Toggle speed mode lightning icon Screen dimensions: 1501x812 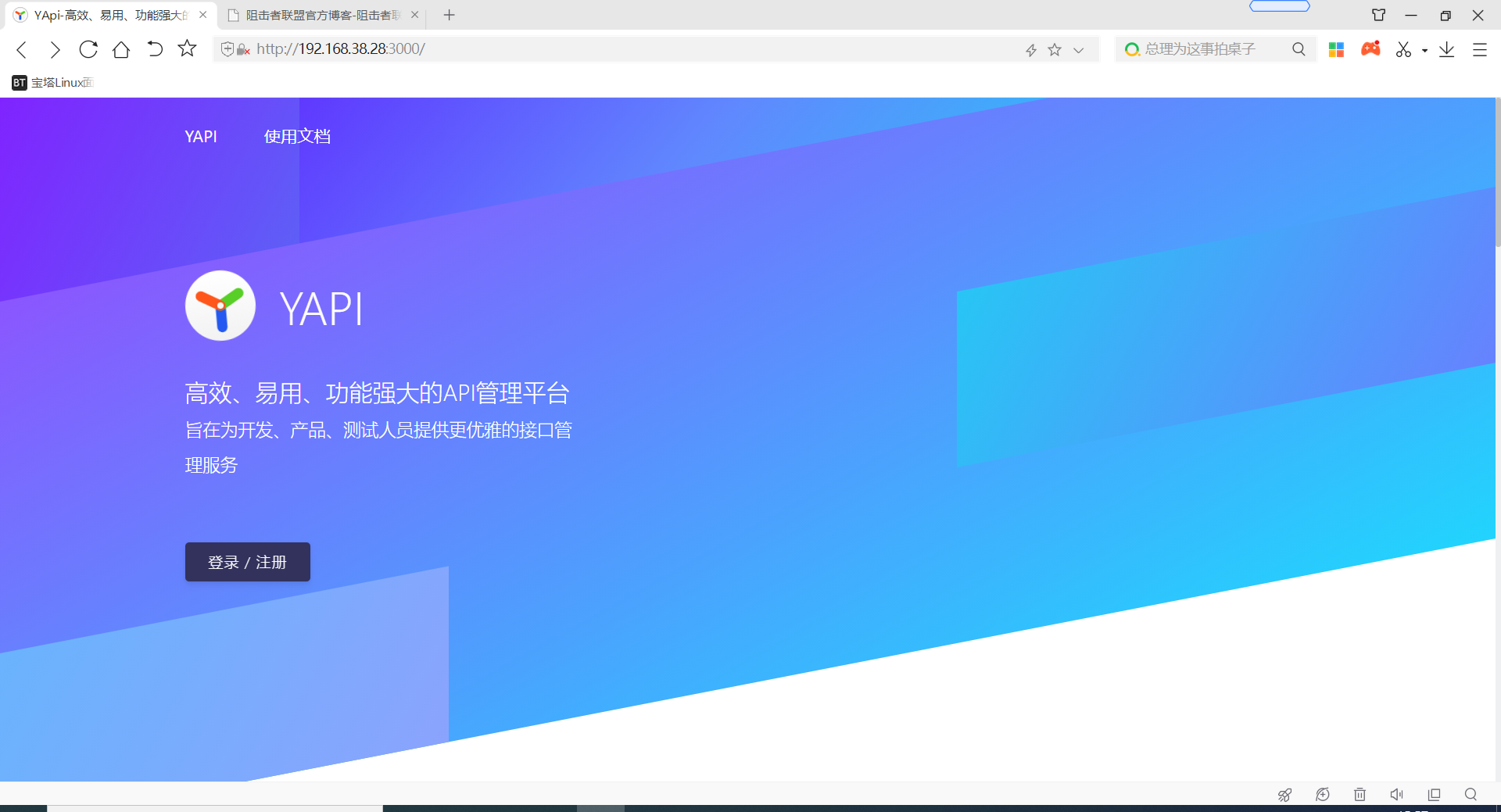tap(1031, 50)
